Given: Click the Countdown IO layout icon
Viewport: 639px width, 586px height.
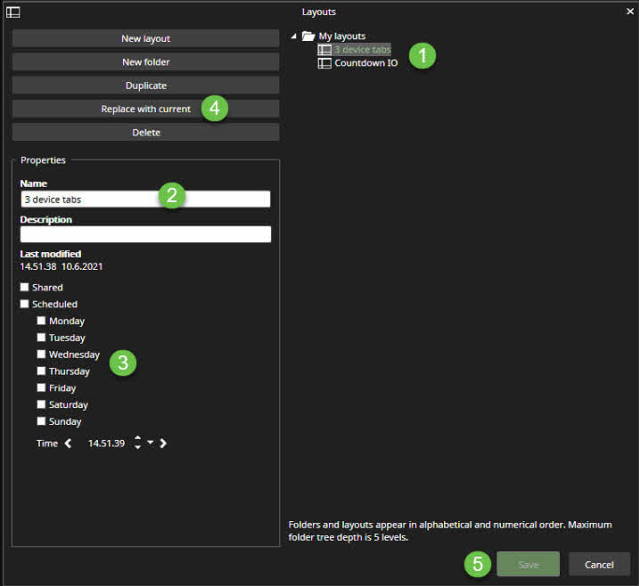Looking at the screenshot, I should click(324, 63).
